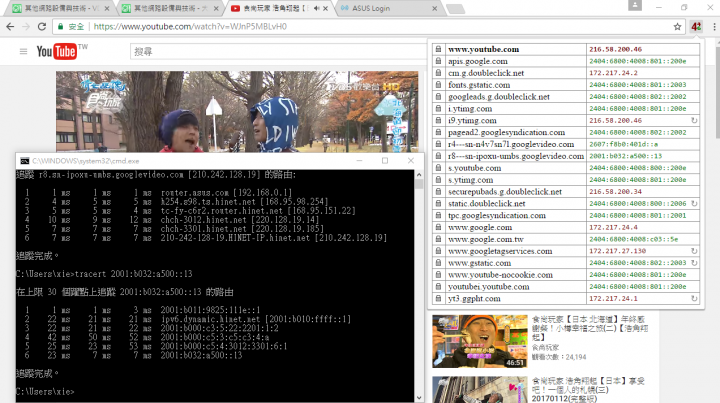
Task: Select the www.youtube.com domain row
Action: point(566,49)
